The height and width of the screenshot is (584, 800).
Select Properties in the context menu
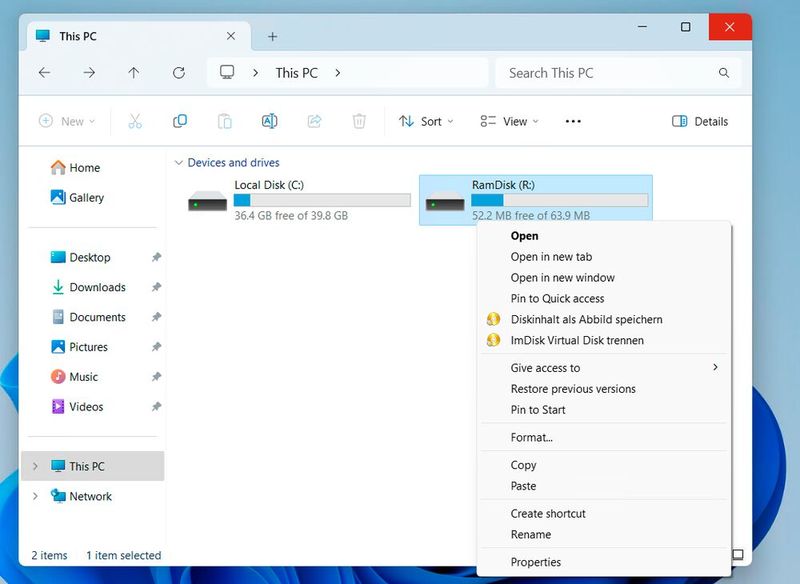(535, 562)
